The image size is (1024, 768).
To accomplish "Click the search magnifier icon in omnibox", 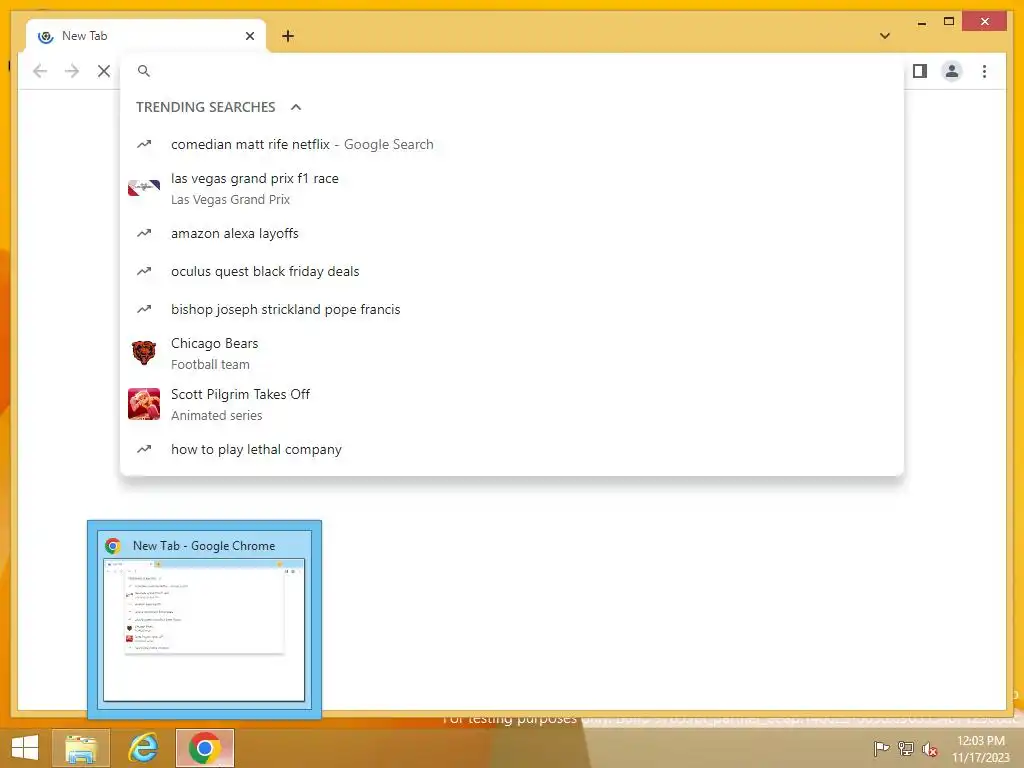I will click(x=144, y=71).
